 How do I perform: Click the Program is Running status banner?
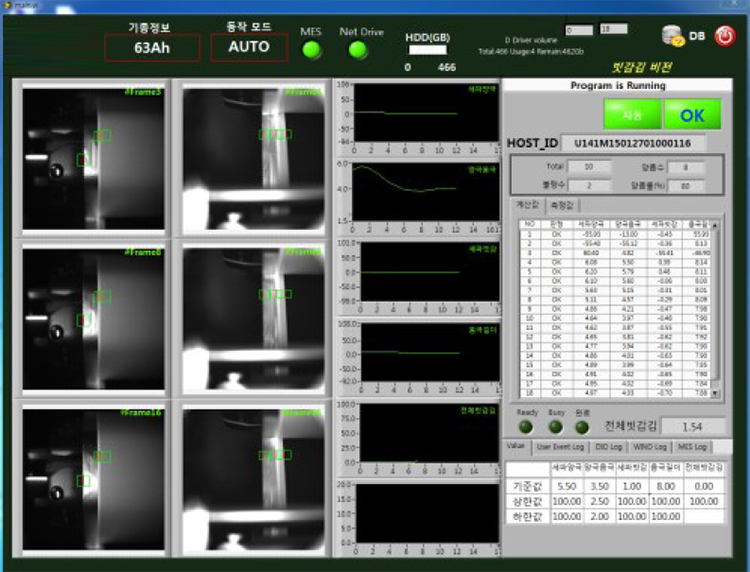pyautogui.click(x=618, y=85)
